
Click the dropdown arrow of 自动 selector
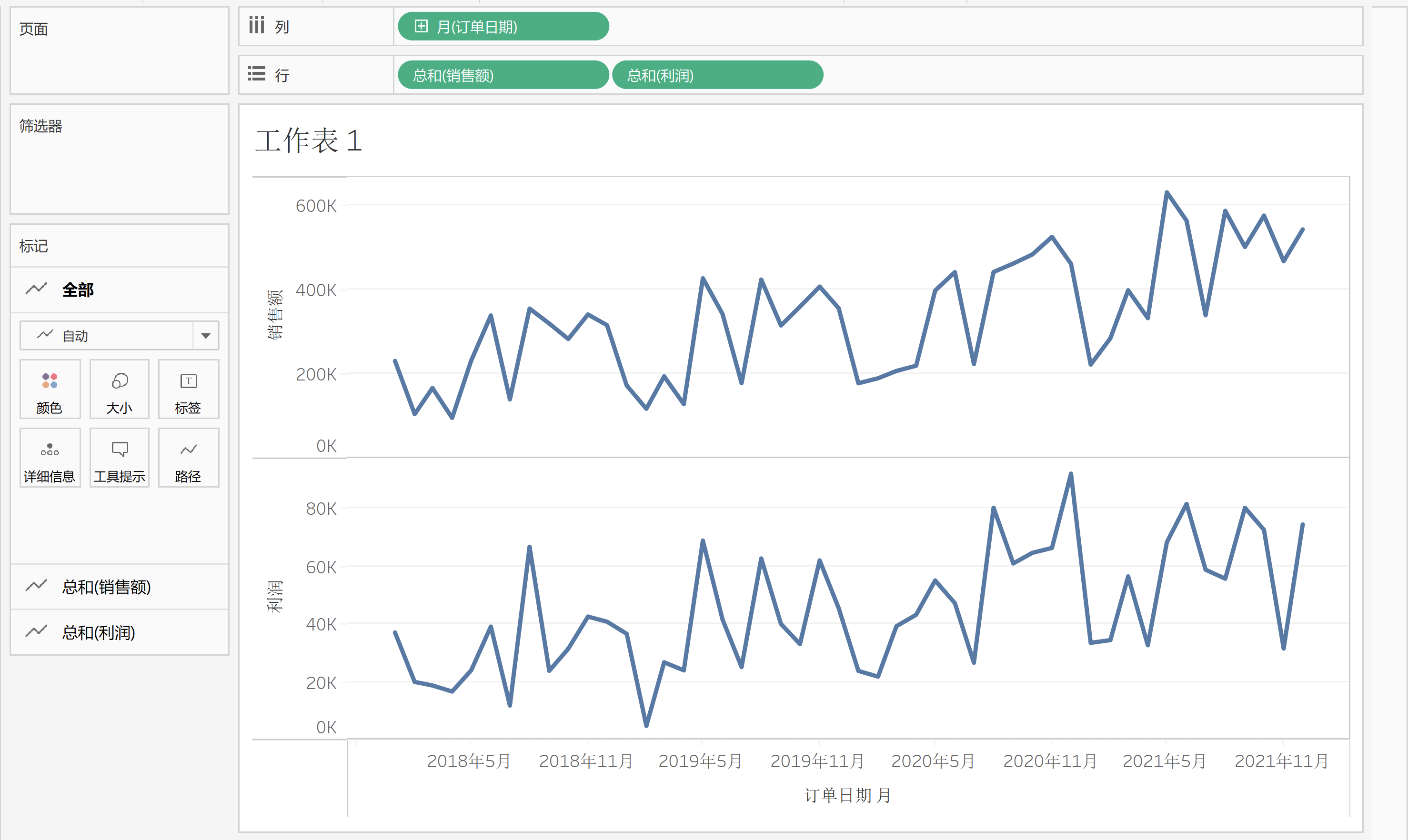pyautogui.click(x=206, y=336)
